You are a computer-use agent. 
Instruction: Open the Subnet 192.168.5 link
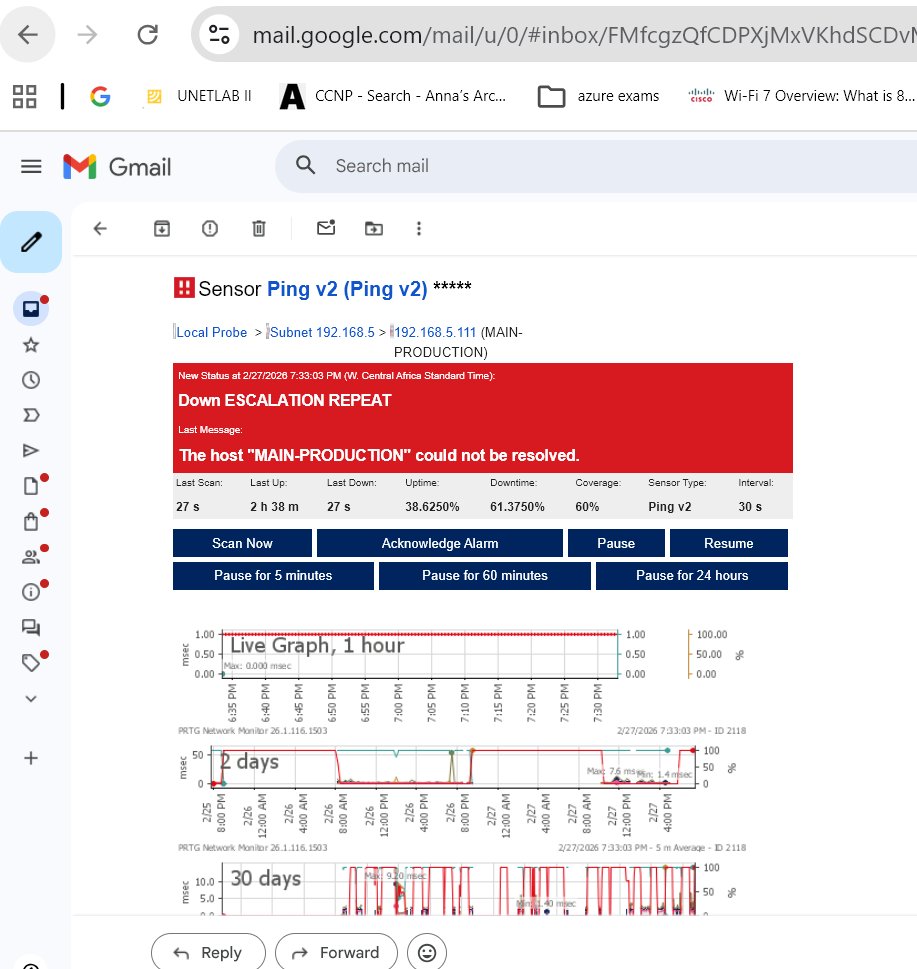pos(322,332)
